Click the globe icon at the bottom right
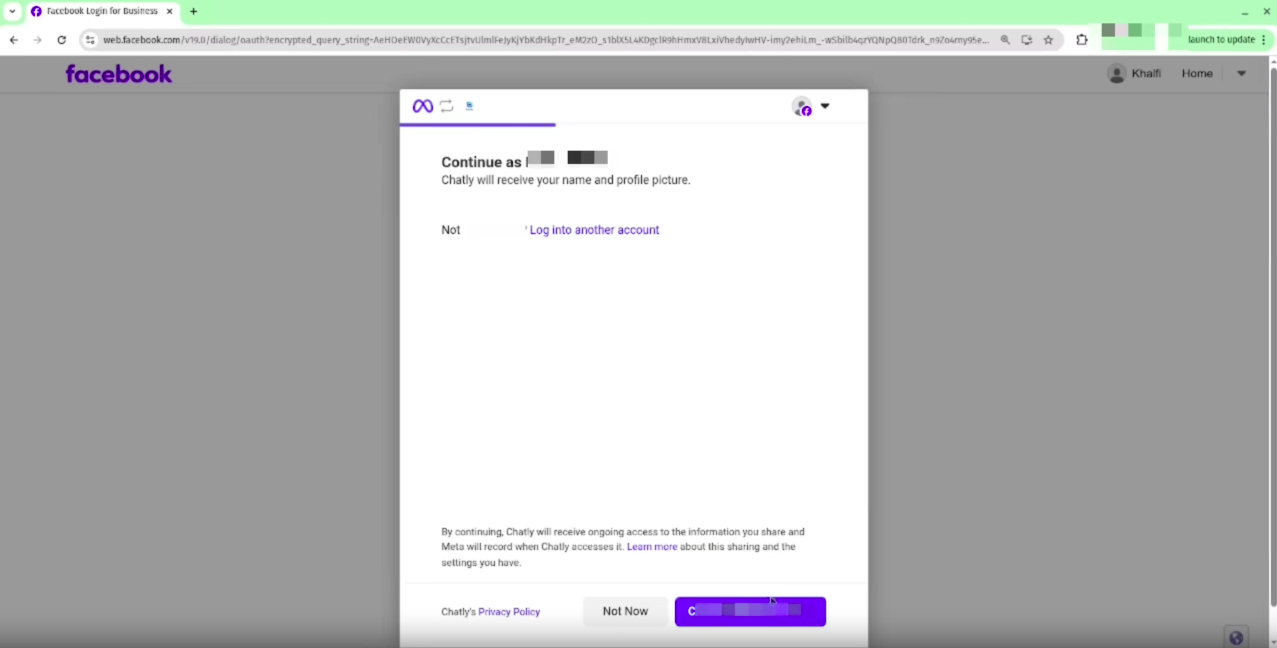Viewport: 1277px width, 648px height. click(x=1236, y=638)
